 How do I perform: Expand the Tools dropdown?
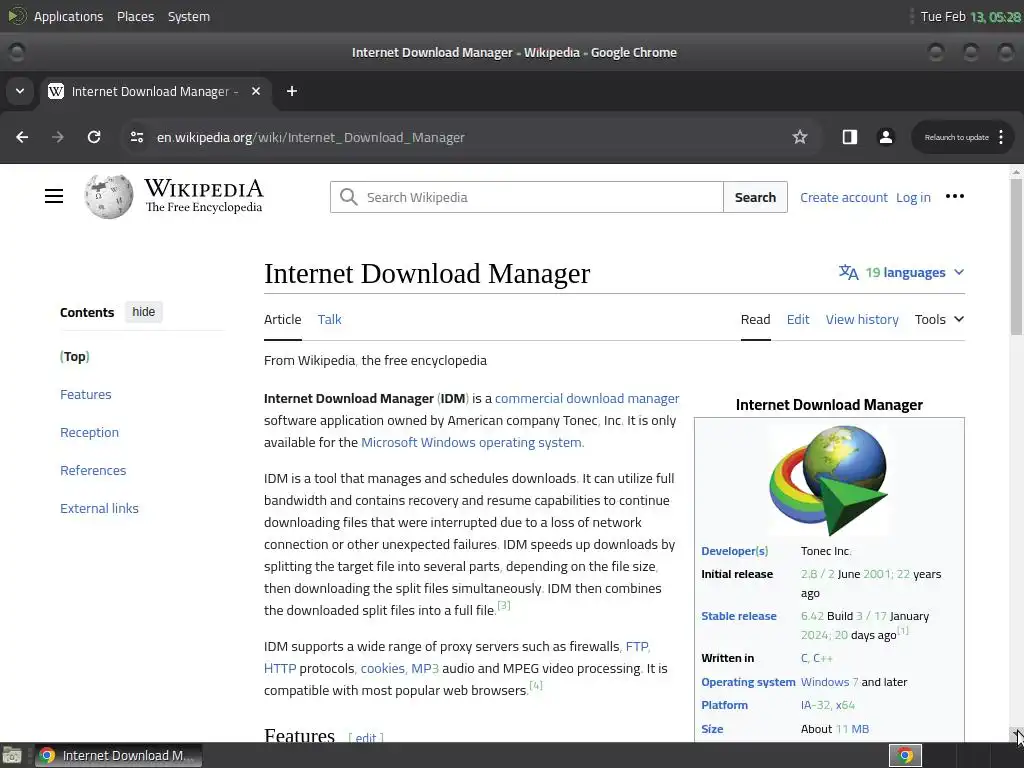click(939, 319)
